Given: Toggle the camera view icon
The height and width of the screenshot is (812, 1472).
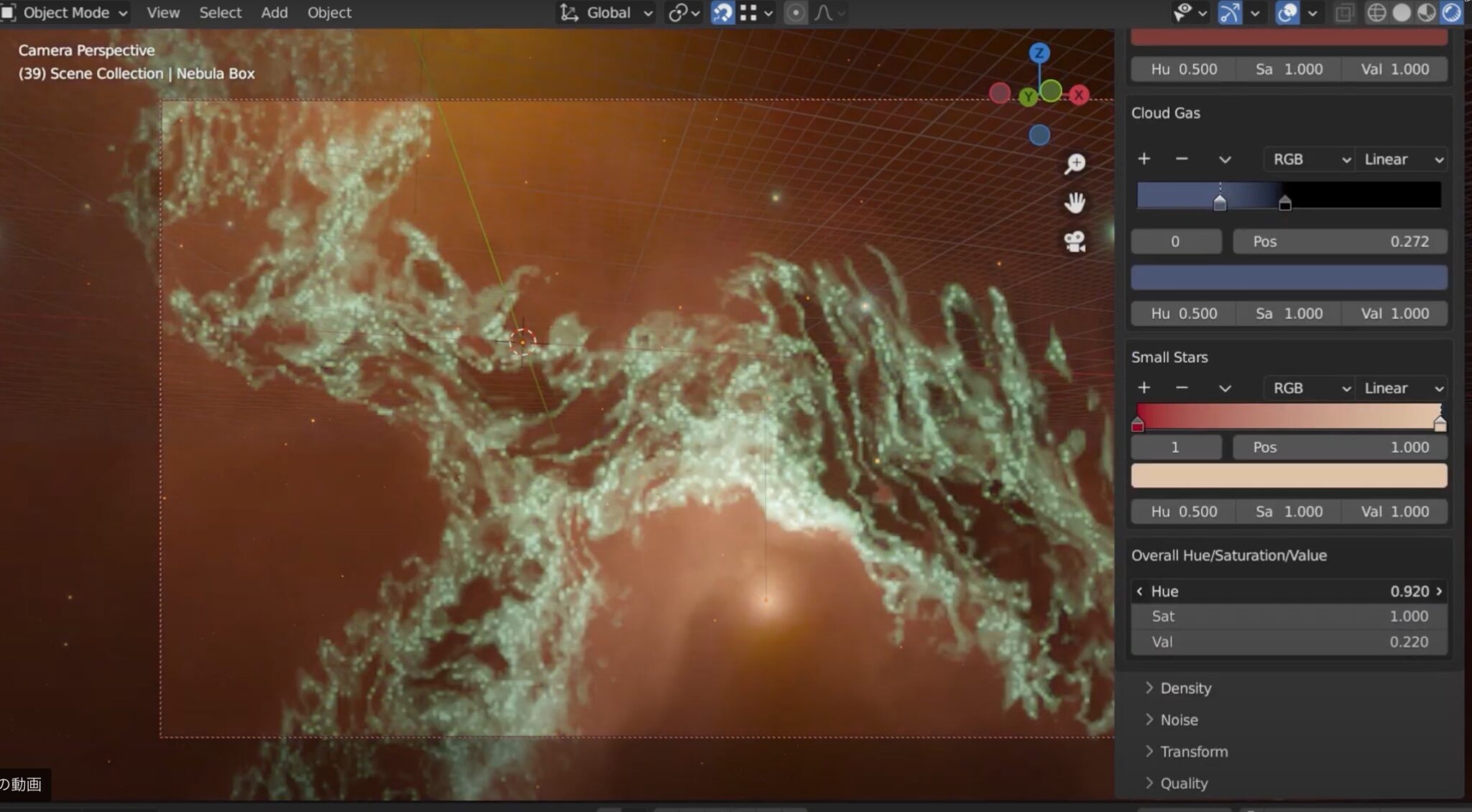Looking at the screenshot, I should 1074,241.
